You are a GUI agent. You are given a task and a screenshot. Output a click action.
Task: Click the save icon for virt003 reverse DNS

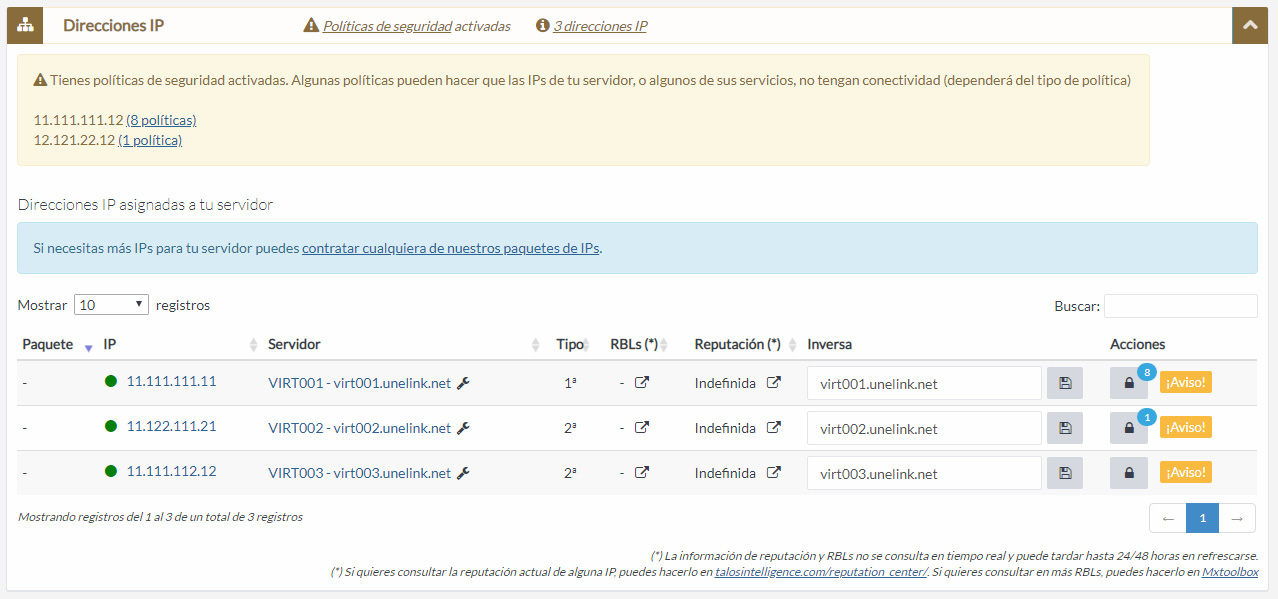(x=1064, y=473)
